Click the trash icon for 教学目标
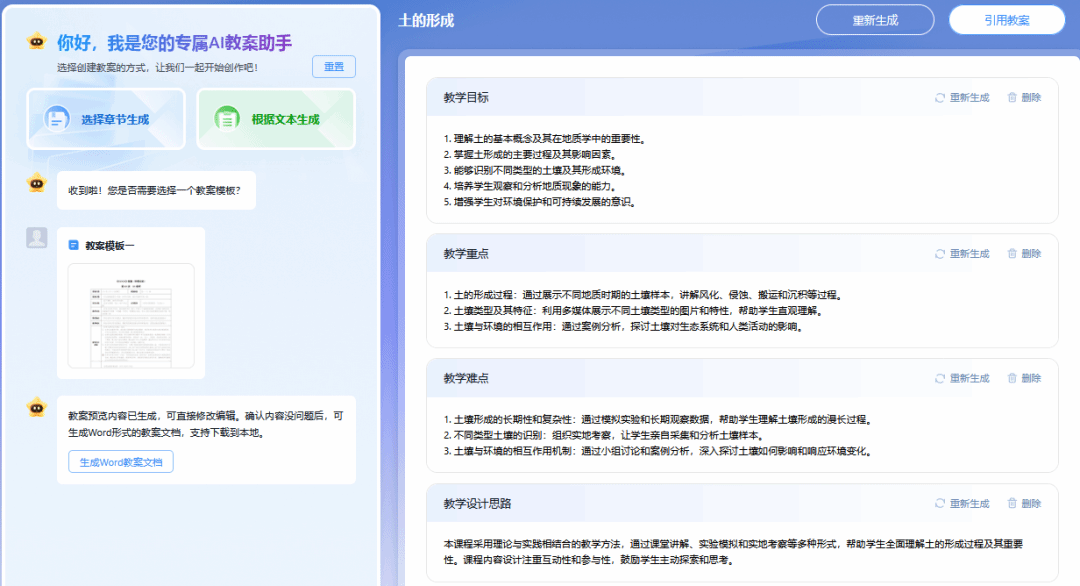Image resolution: width=1080 pixels, height=586 pixels. click(1012, 98)
